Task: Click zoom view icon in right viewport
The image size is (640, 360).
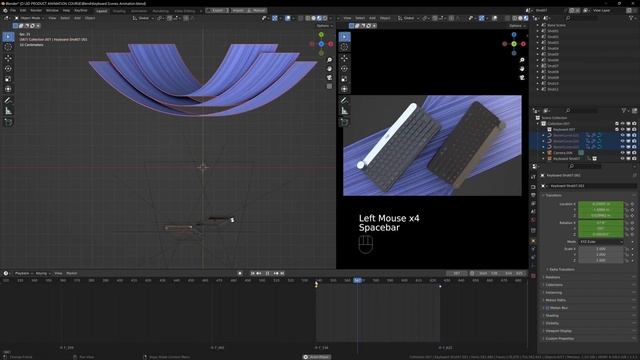Action: (x=522, y=60)
